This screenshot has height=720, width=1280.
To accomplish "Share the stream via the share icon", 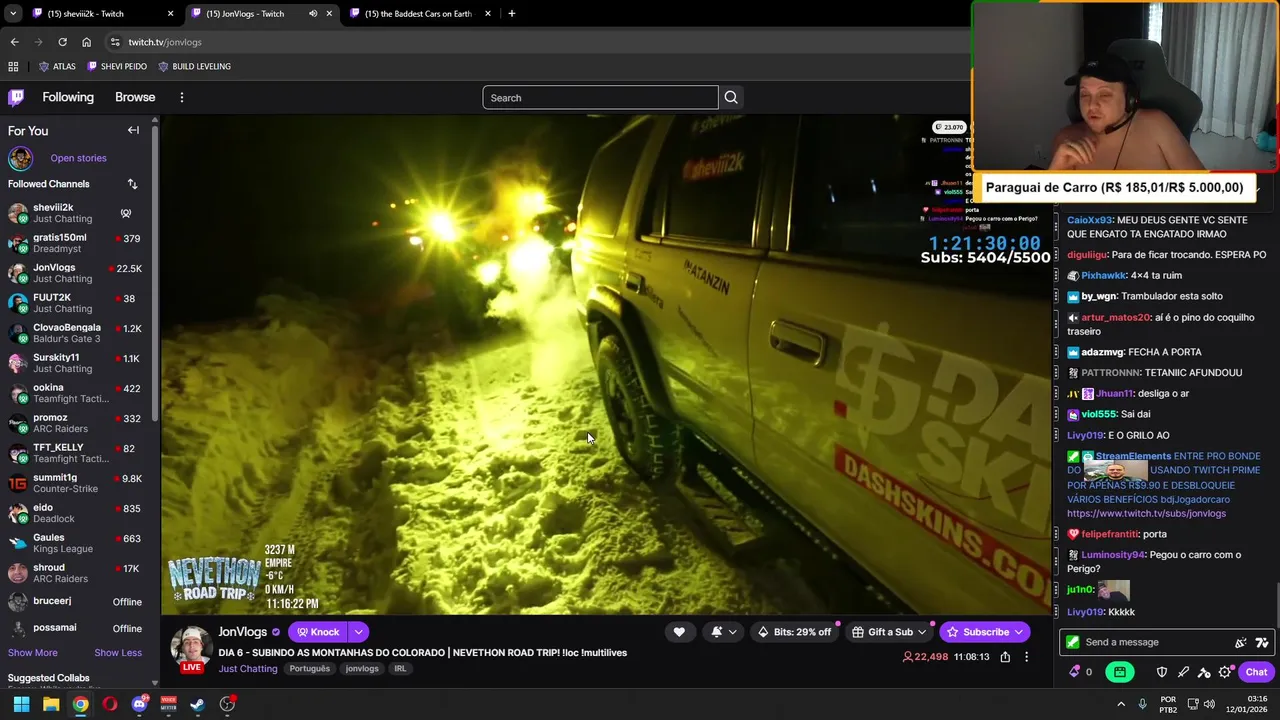I will pyautogui.click(x=1005, y=657).
